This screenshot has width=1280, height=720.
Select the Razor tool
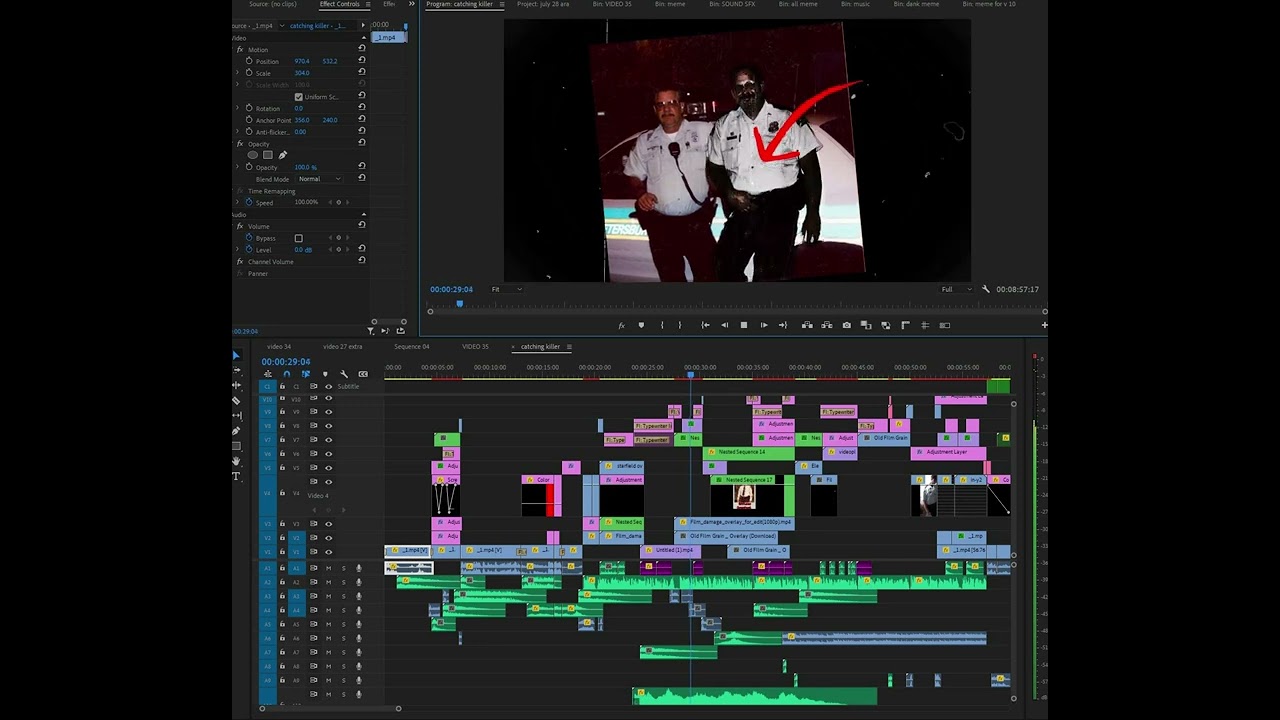click(x=236, y=400)
